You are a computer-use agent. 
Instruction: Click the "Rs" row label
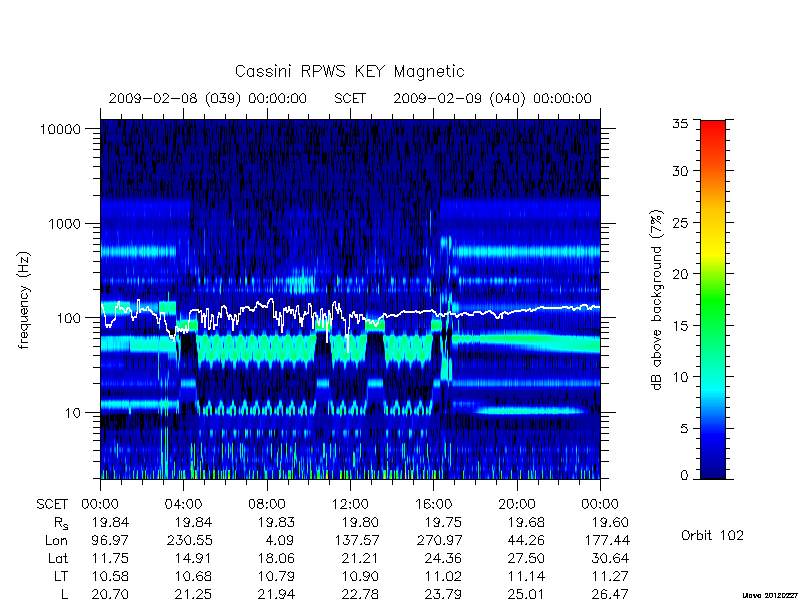[61, 523]
